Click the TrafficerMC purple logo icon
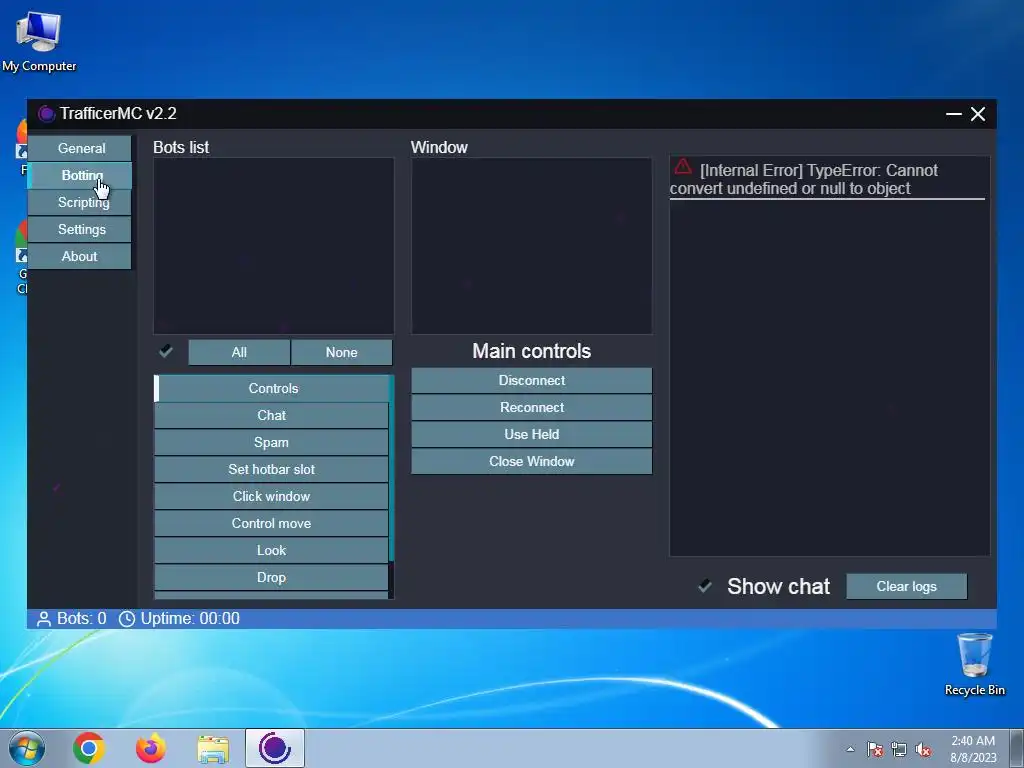The height and width of the screenshot is (768, 1024). pos(46,114)
